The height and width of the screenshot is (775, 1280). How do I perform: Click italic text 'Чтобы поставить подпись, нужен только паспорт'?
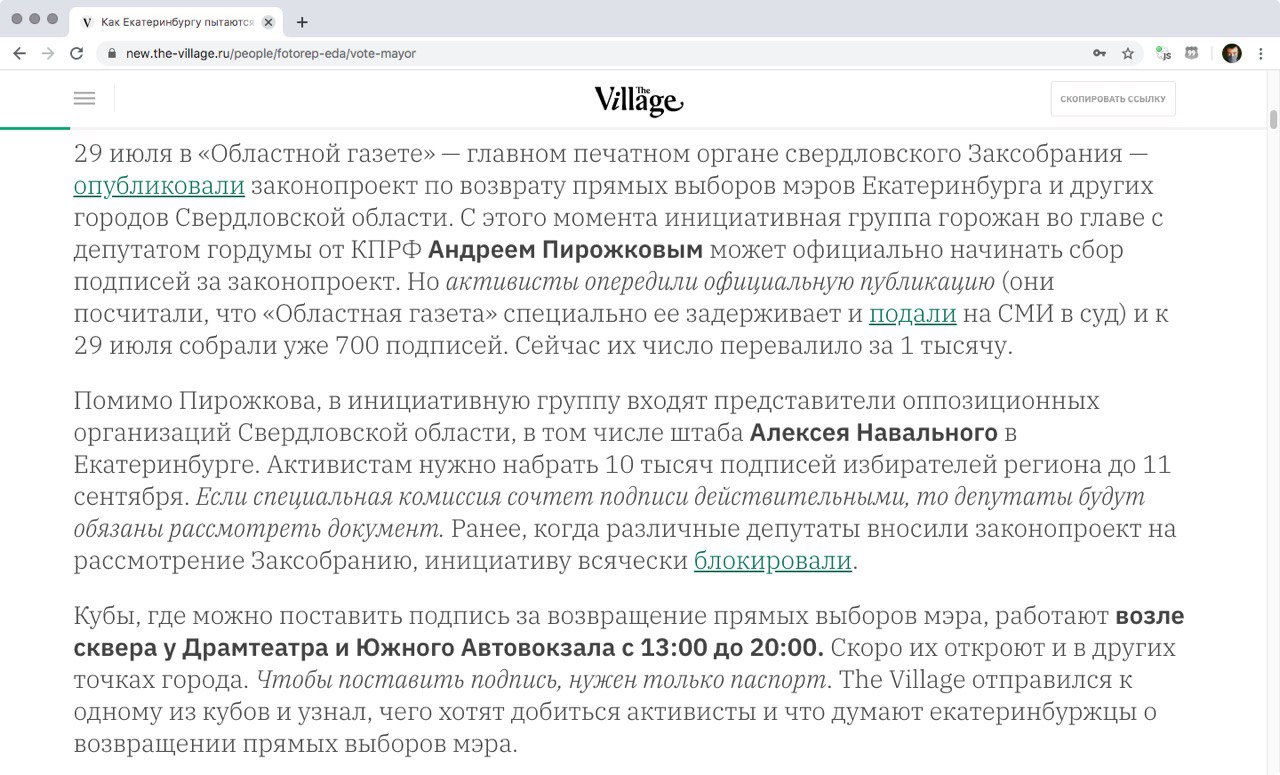point(543,680)
